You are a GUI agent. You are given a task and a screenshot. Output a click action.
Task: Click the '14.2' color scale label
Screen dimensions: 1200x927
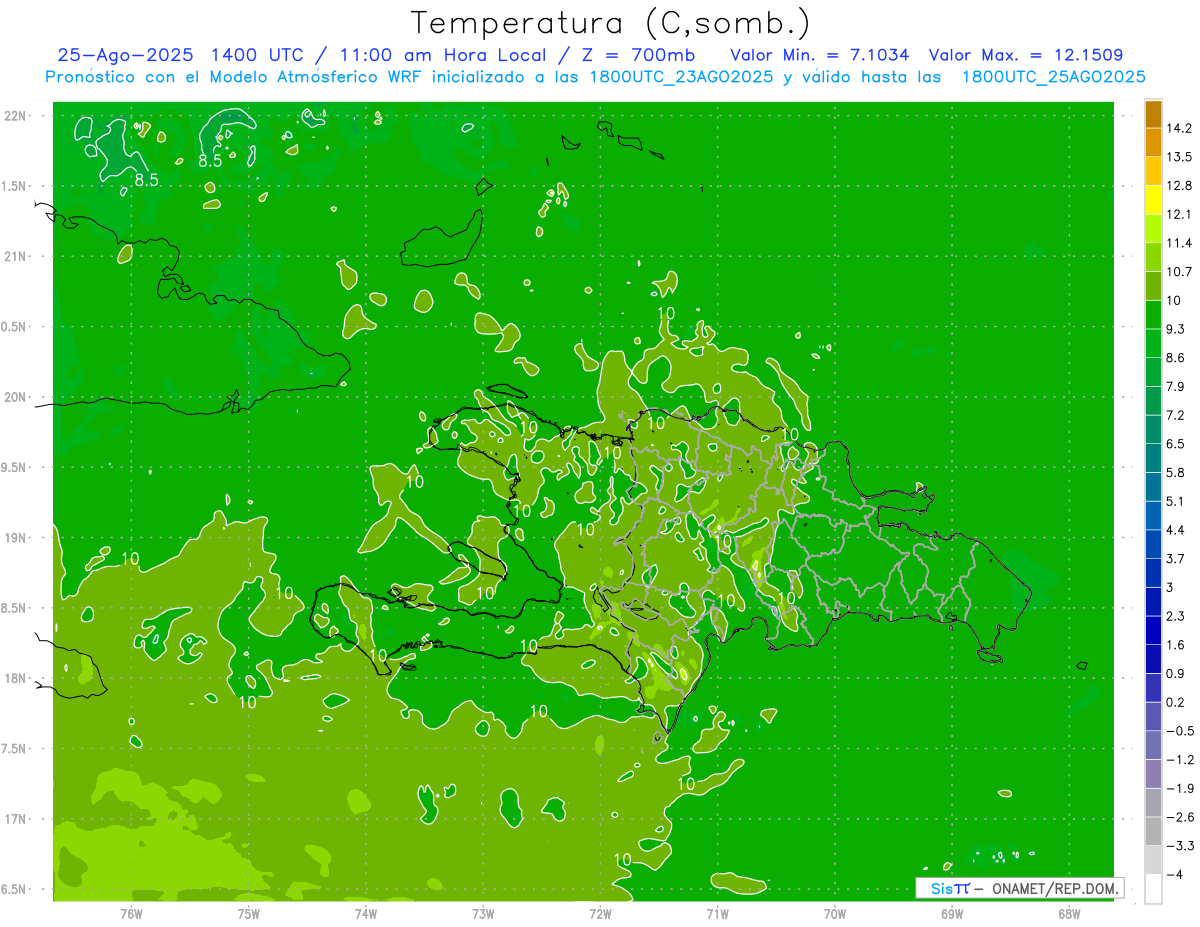pyautogui.click(x=1179, y=128)
